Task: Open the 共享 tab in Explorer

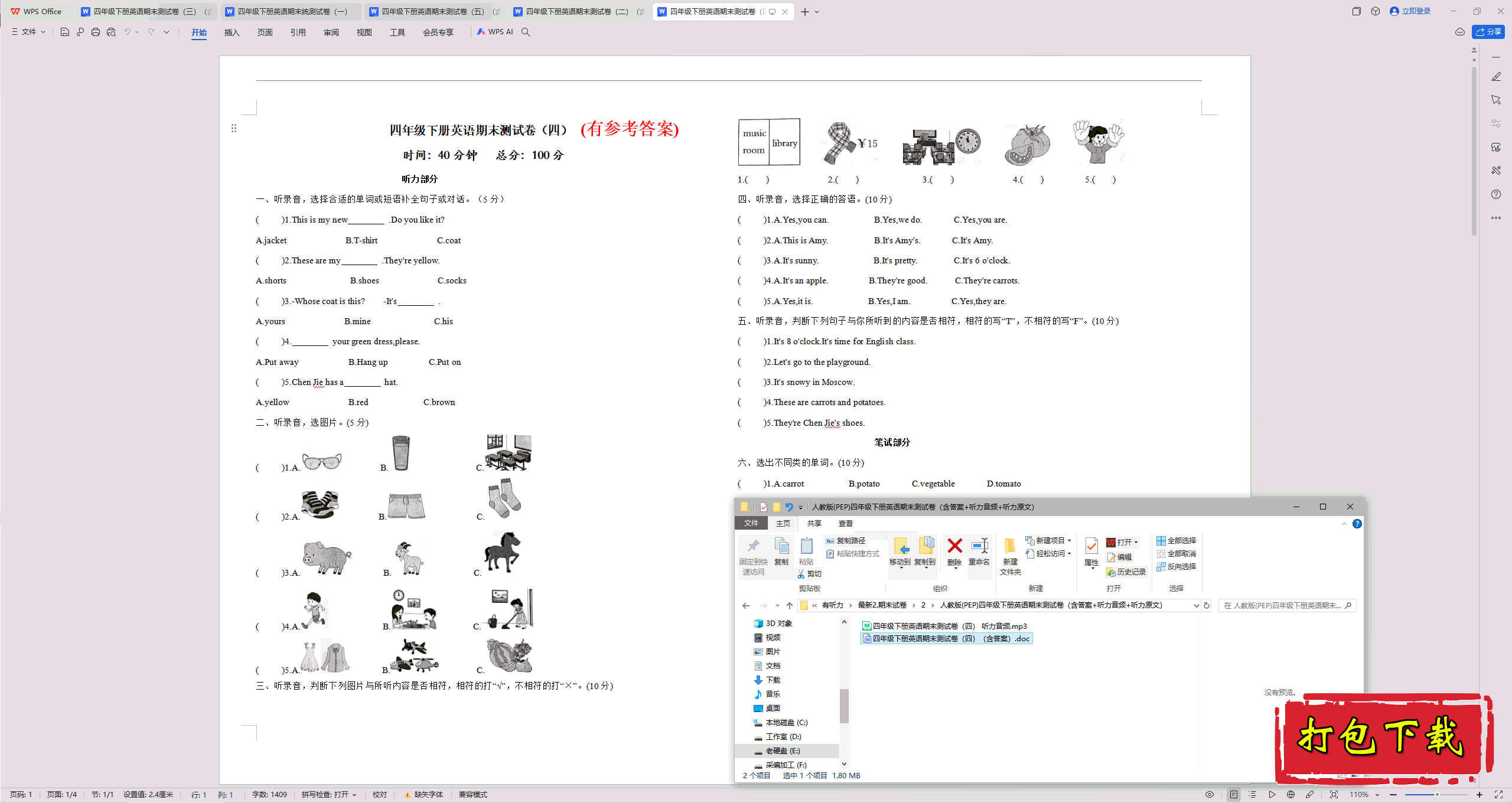Action: click(x=814, y=524)
